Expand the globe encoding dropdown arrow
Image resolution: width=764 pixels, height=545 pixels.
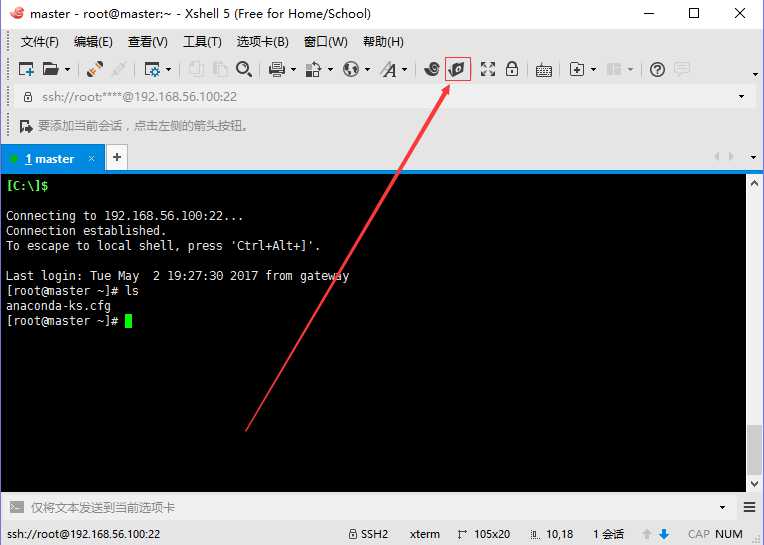point(367,70)
